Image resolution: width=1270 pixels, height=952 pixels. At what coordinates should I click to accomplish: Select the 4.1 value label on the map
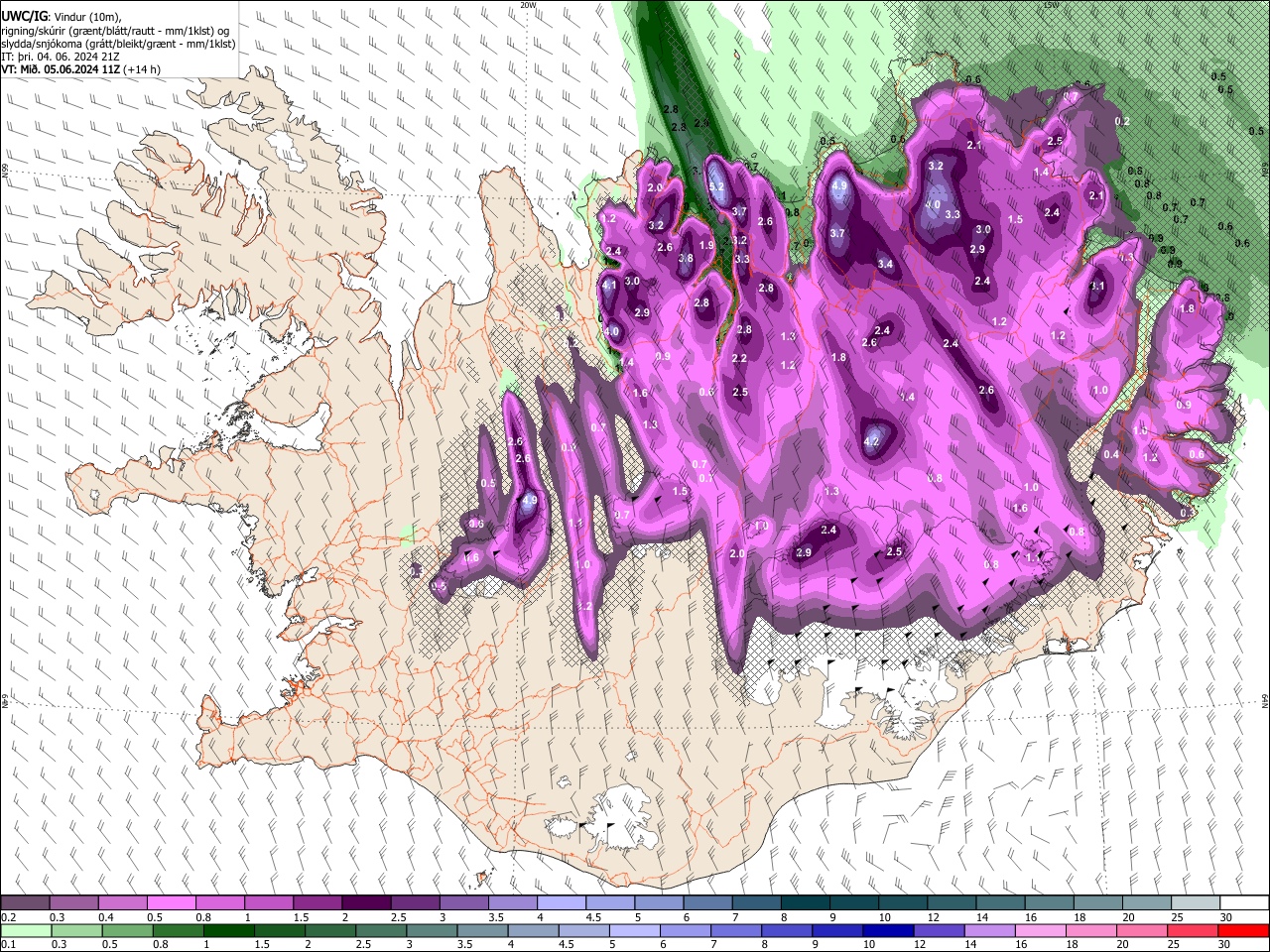(x=609, y=286)
